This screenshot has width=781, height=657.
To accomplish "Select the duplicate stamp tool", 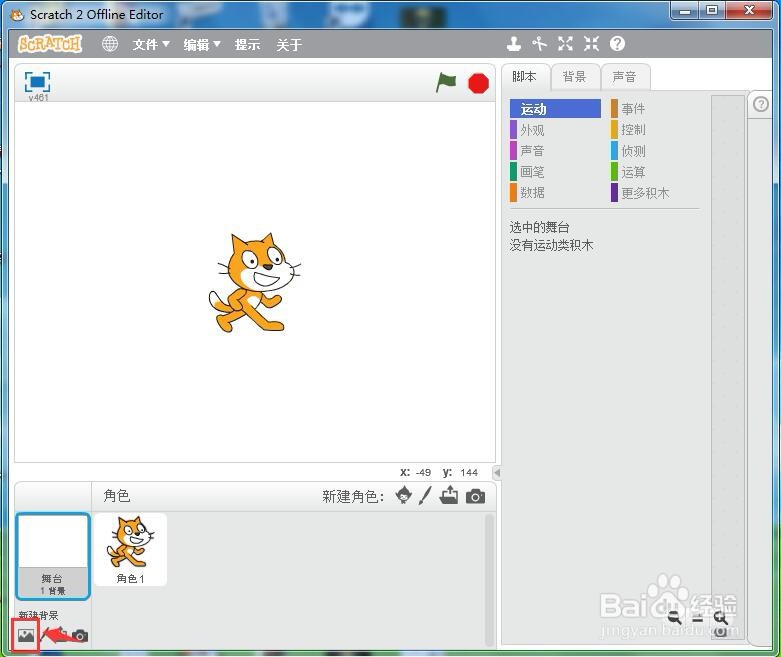I will 514,44.
